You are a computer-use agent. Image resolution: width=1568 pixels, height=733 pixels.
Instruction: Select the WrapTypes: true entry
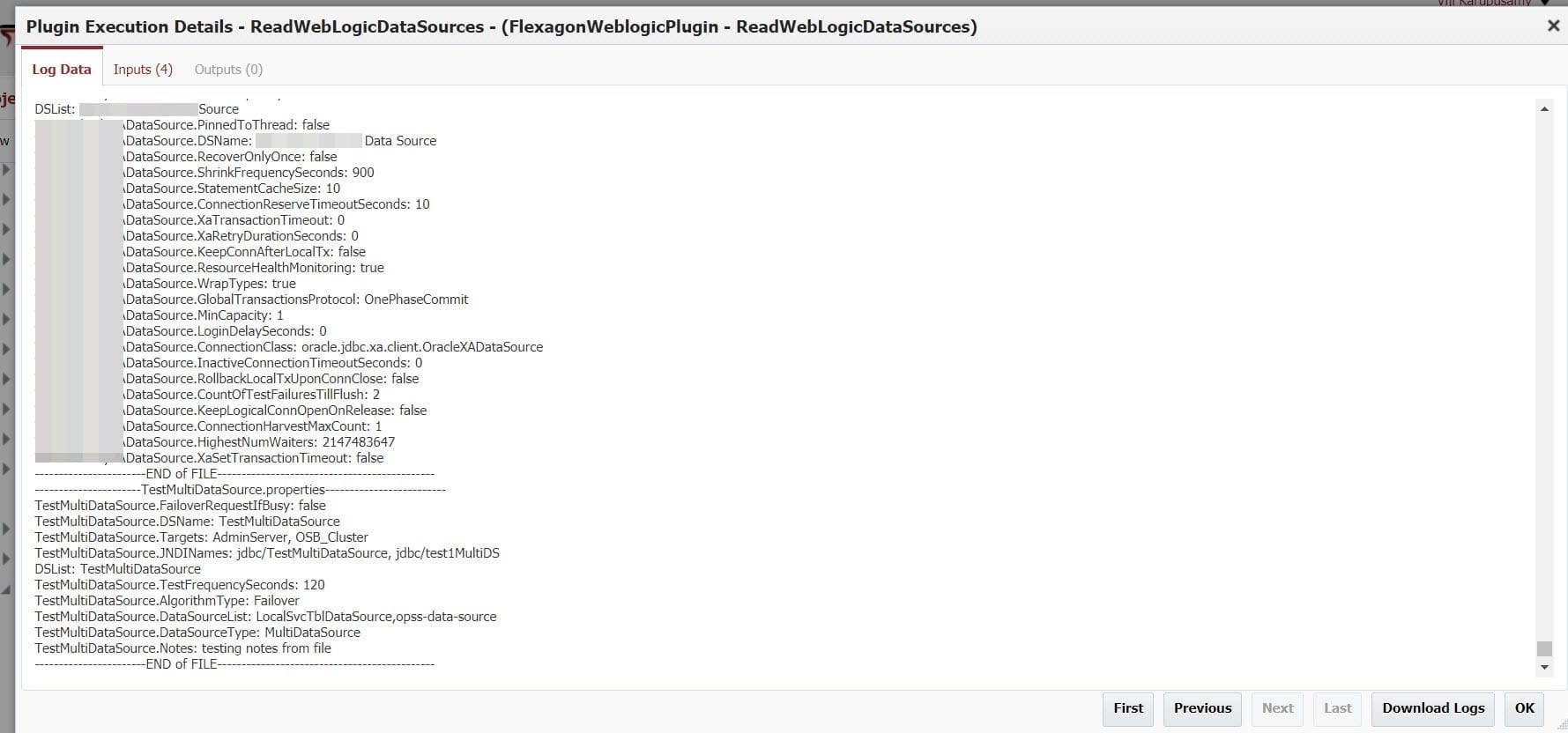210,284
